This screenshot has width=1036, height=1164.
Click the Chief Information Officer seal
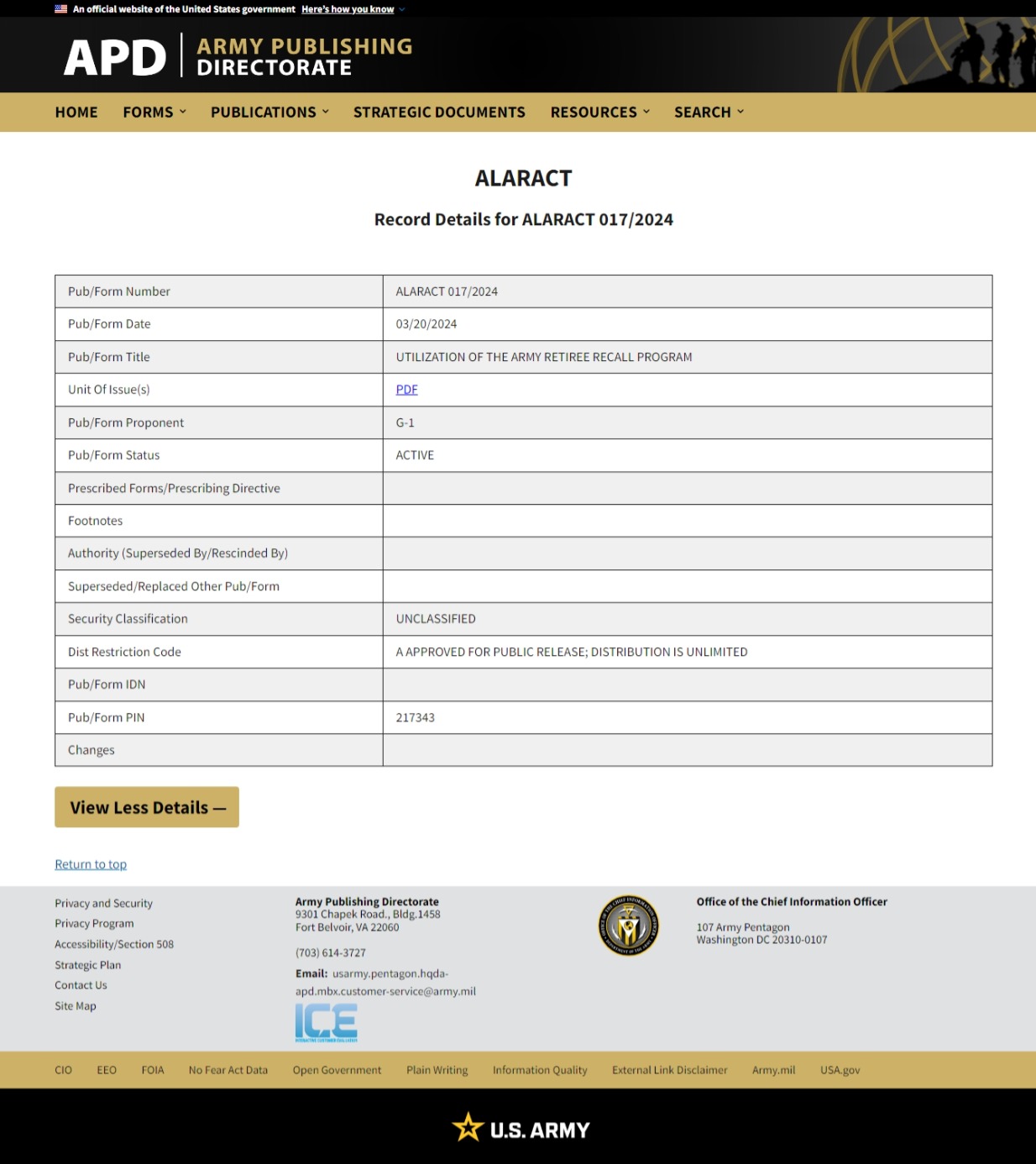(x=628, y=925)
